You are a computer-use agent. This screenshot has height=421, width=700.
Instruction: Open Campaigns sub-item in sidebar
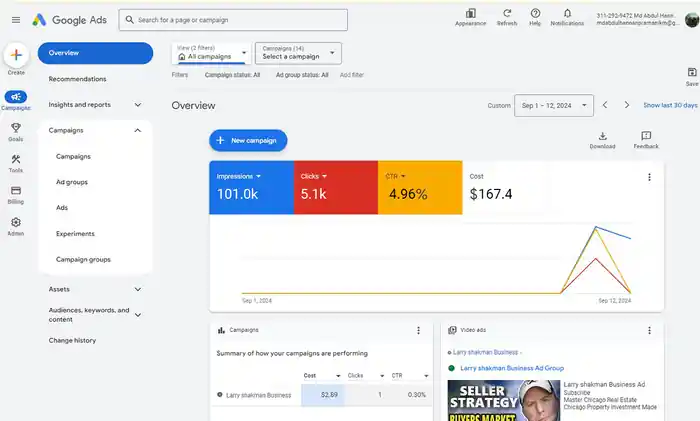click(x=73, y=156)
